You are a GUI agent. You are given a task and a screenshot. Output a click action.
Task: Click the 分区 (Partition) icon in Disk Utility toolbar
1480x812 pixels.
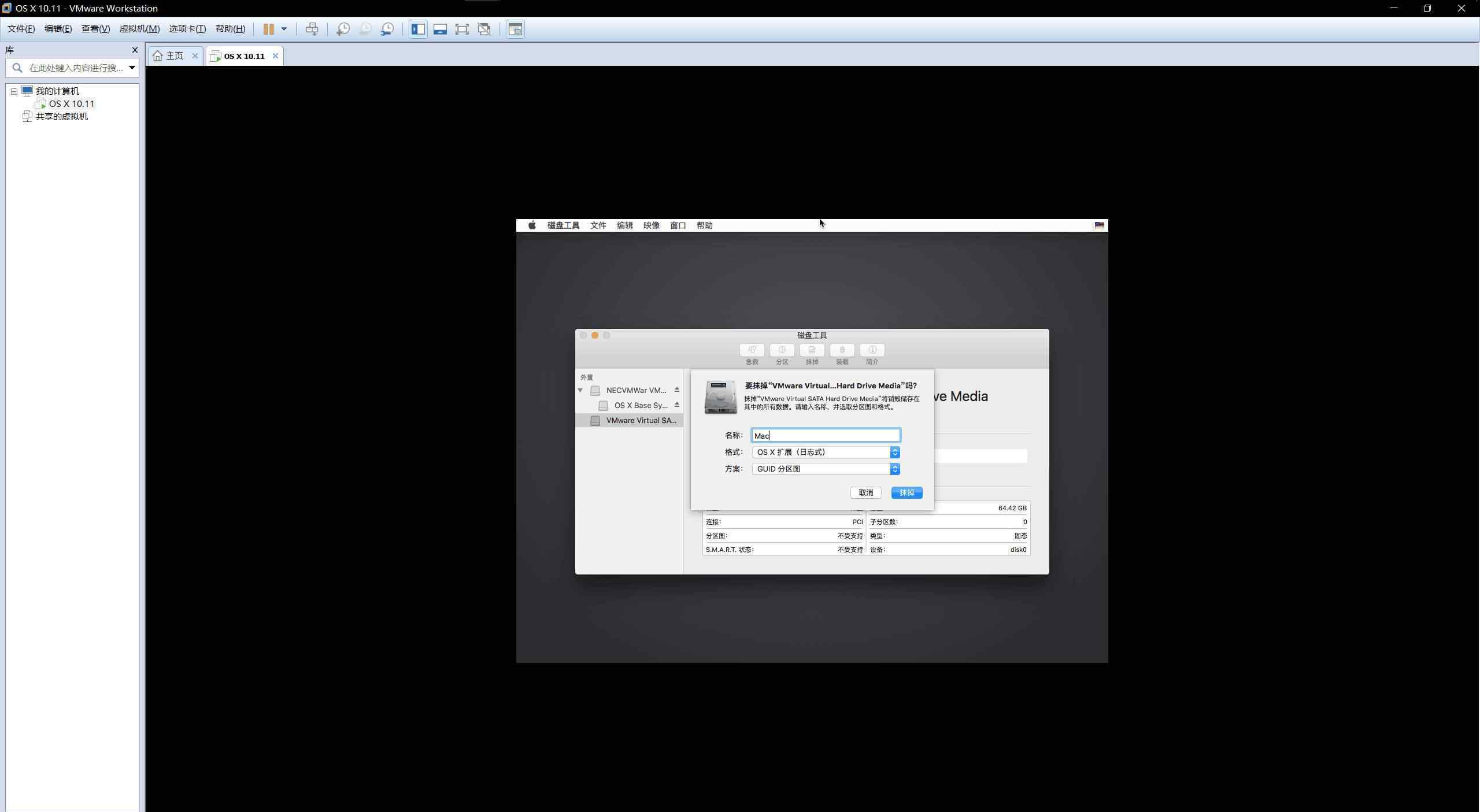782,351
